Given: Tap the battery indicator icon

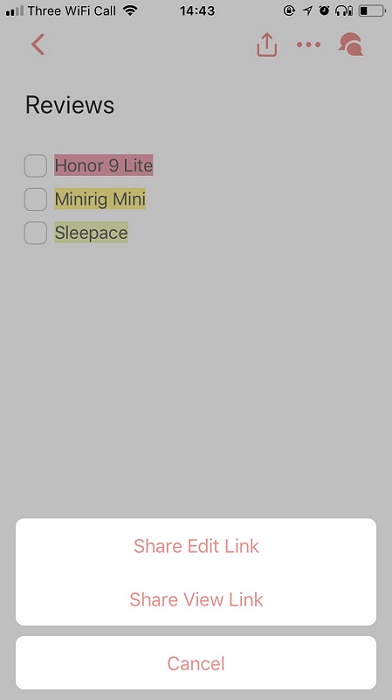Looking at the screenshot, I should [x=372, y=10].
